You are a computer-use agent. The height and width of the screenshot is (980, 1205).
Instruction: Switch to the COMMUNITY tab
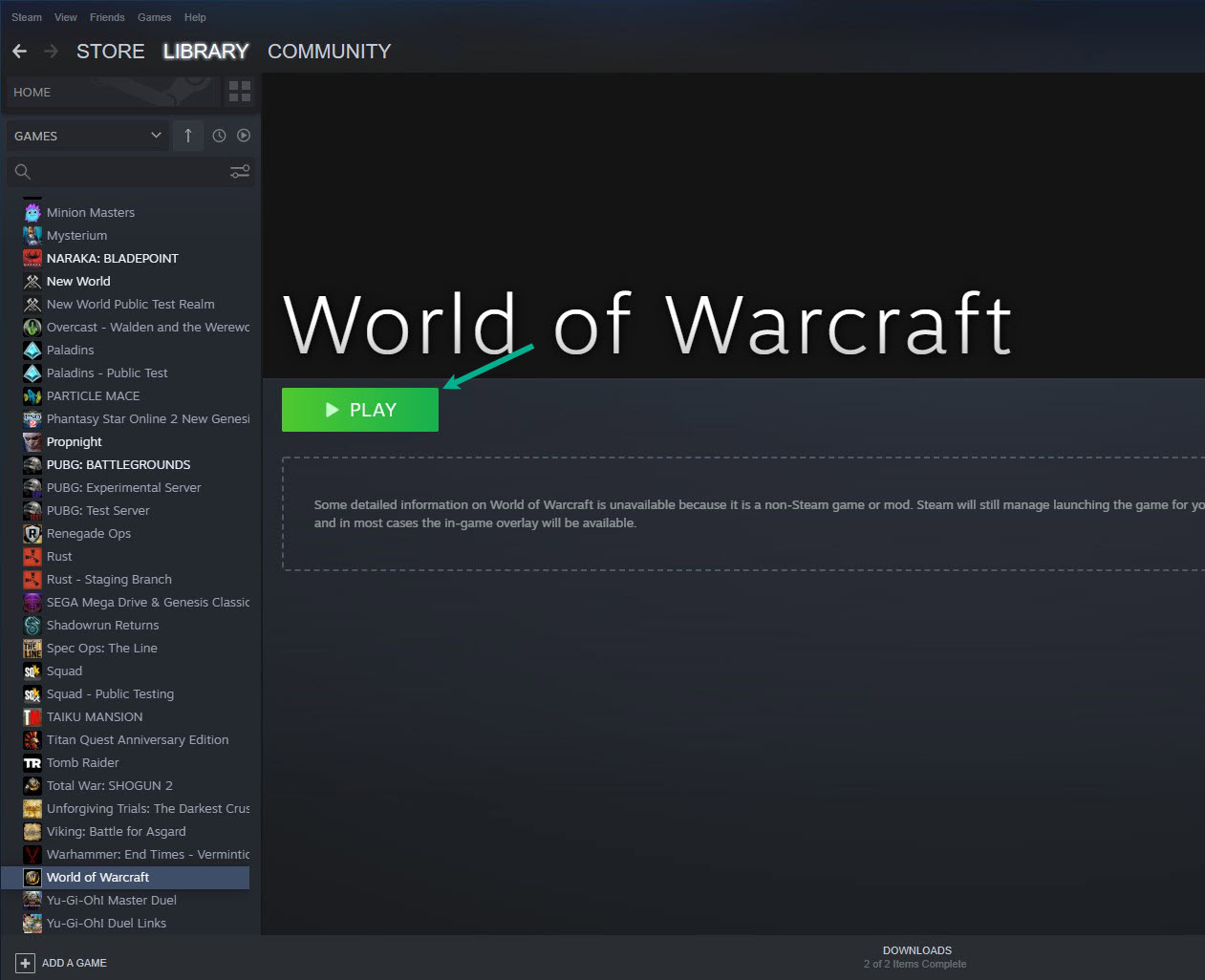(x=330, y=52)
